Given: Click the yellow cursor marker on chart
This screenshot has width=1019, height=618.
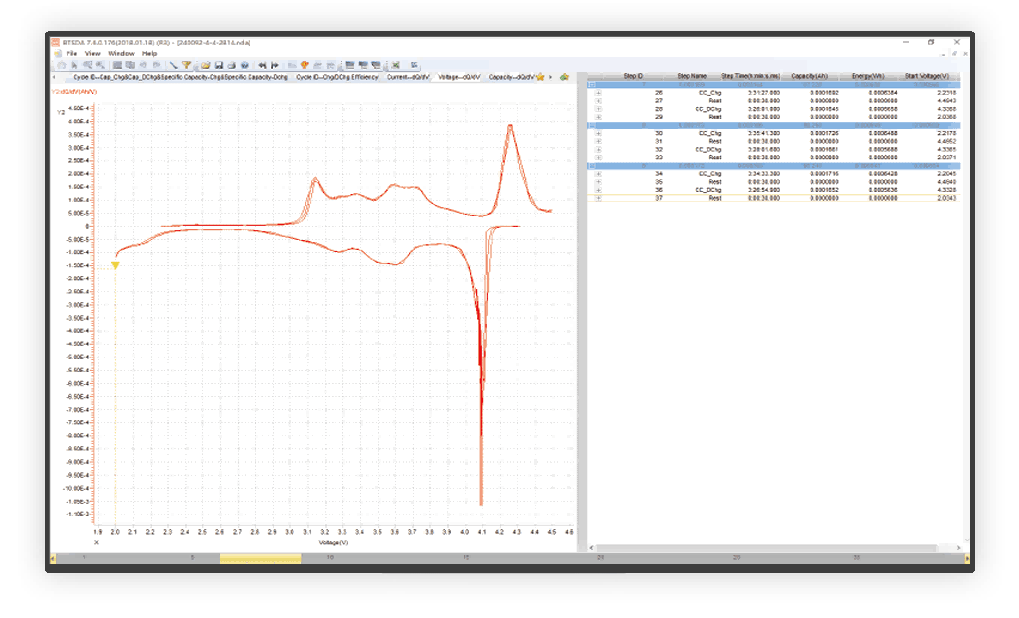Looking at the screenshot, I should pos(115,265).
